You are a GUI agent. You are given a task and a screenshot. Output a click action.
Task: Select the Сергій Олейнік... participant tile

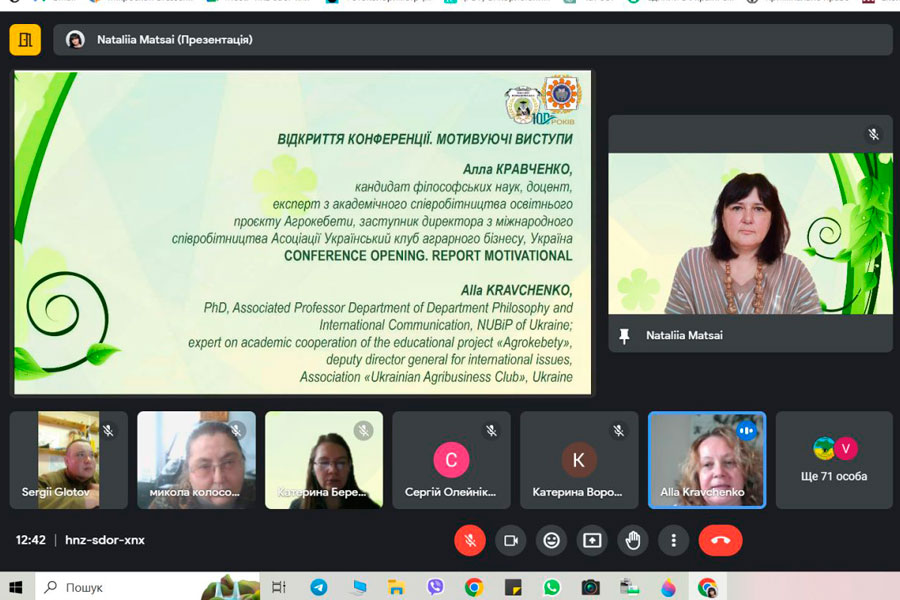(x=451, y=460)
